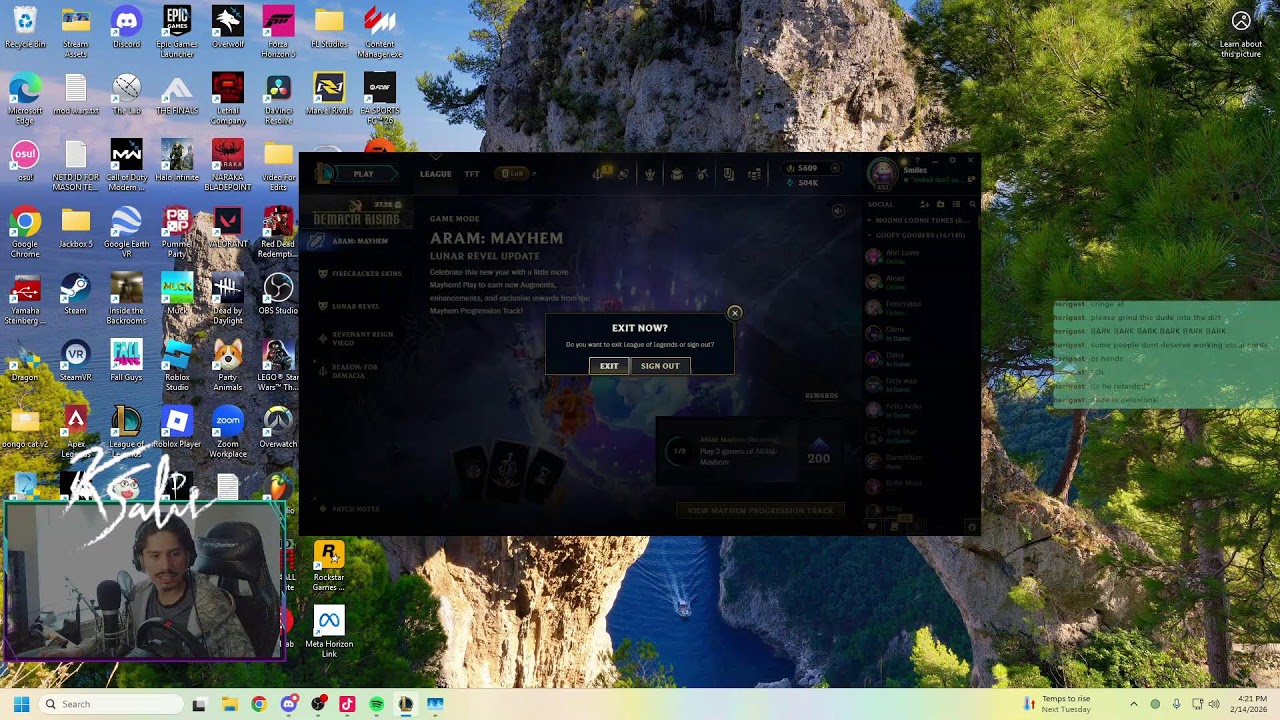
Task: Open Rockstar Games desktop shortcut
Action: (329, 566)
